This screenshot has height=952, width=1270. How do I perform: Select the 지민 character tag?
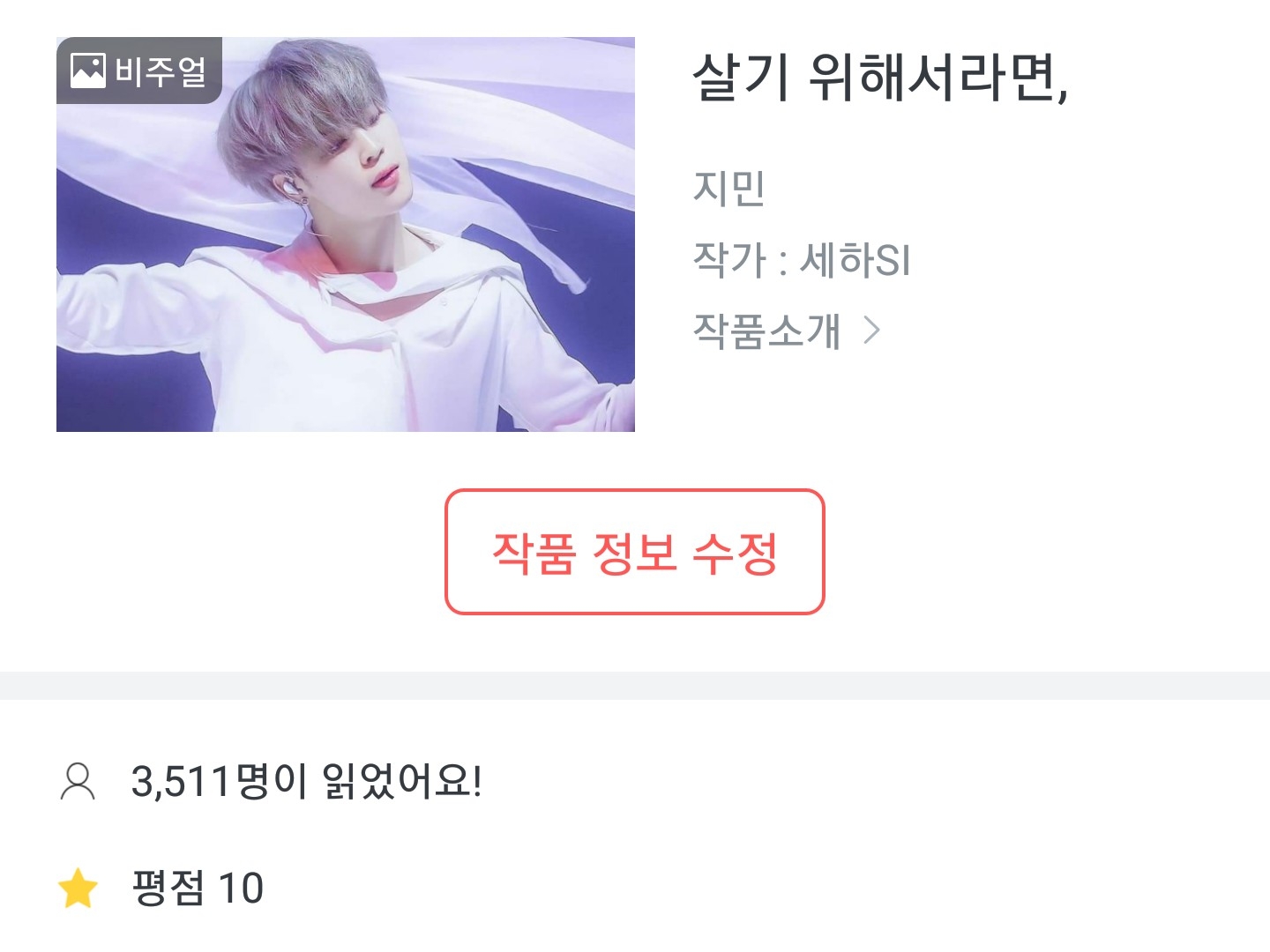(728, 188)
